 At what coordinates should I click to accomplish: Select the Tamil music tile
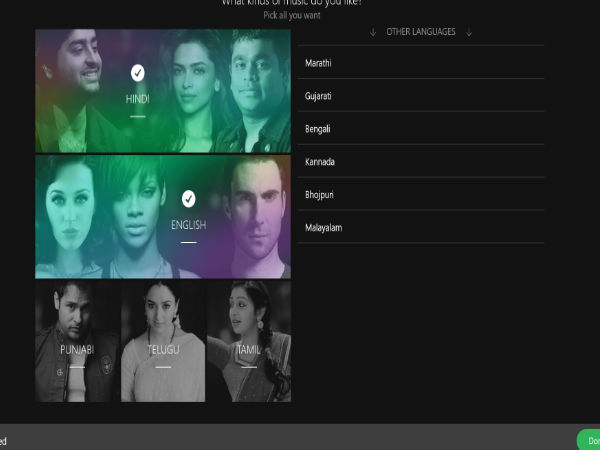pos(249,341)
